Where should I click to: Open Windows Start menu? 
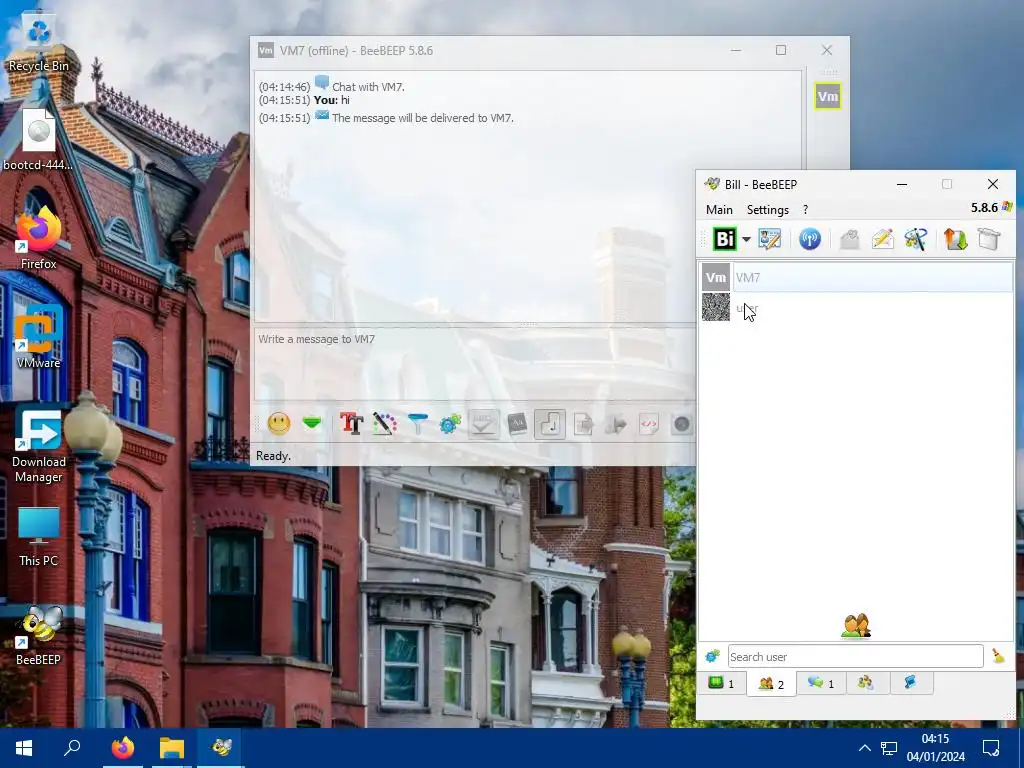click(24, 748)
